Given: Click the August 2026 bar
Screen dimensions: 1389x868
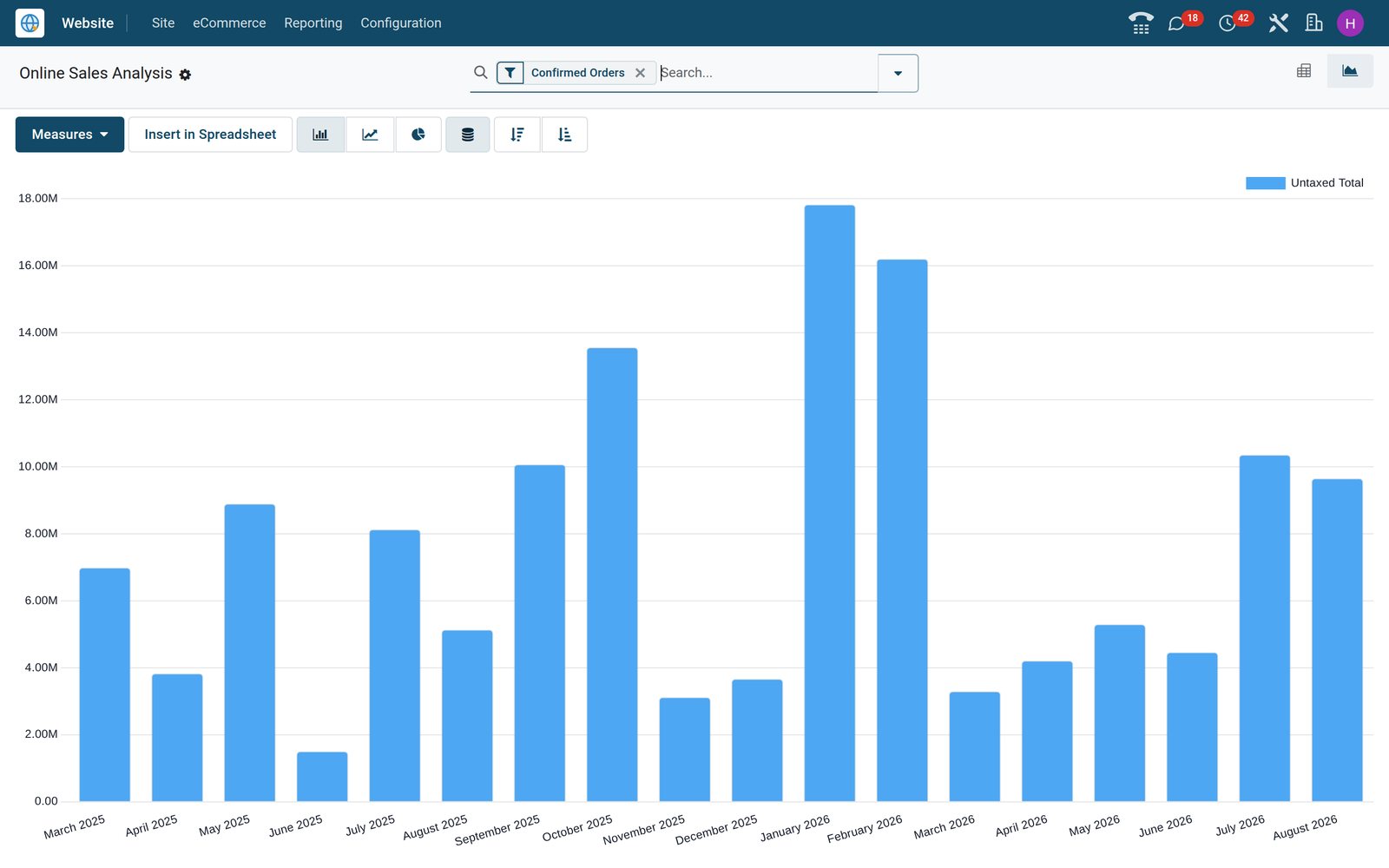Looking at the screenshot, I should [x=1337, y=641].
